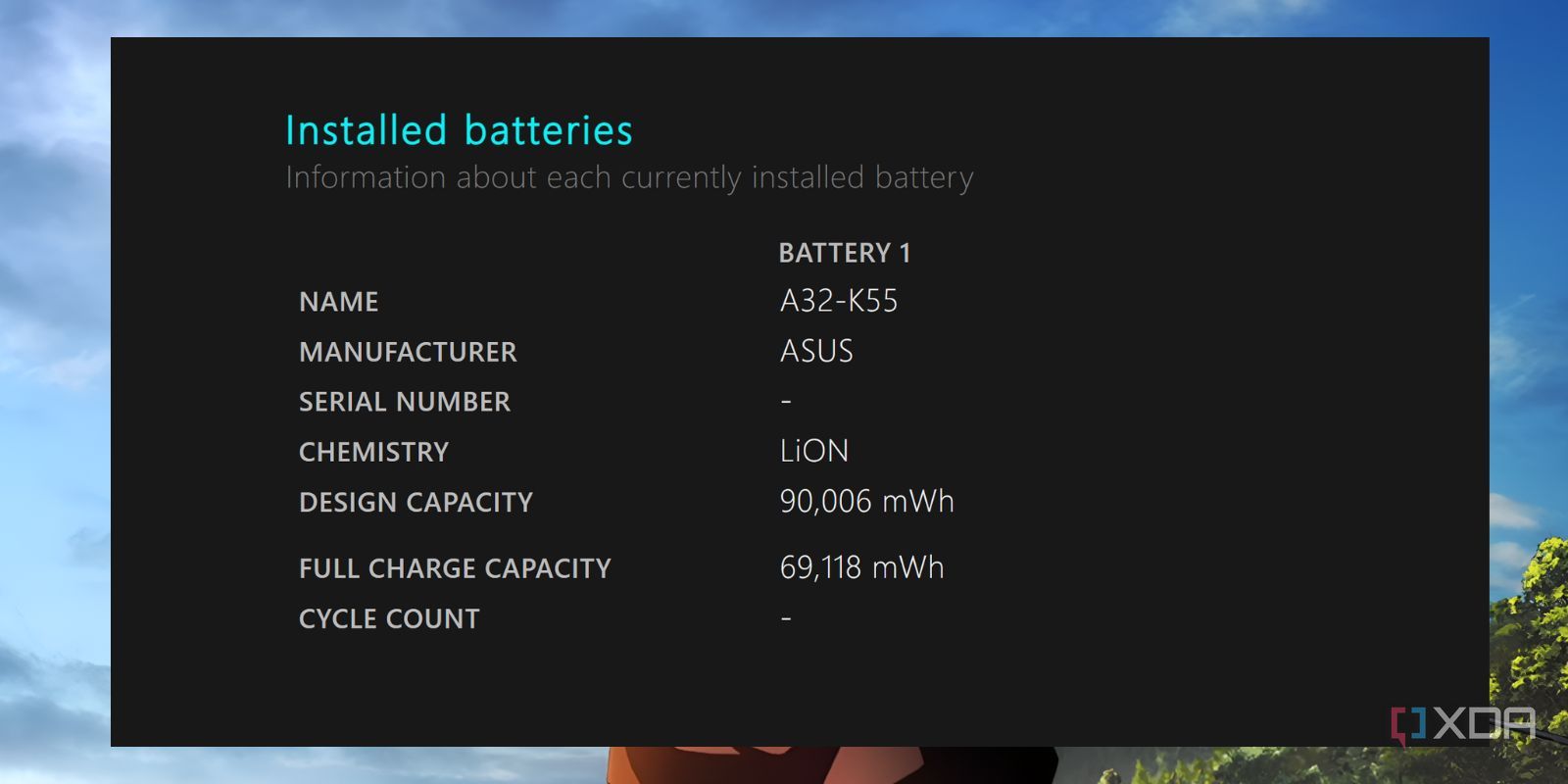Click the XDA bracket logo icon
Image resolution: width=1568 pixels, height=784 pixels.
[x=1408, y=725]
